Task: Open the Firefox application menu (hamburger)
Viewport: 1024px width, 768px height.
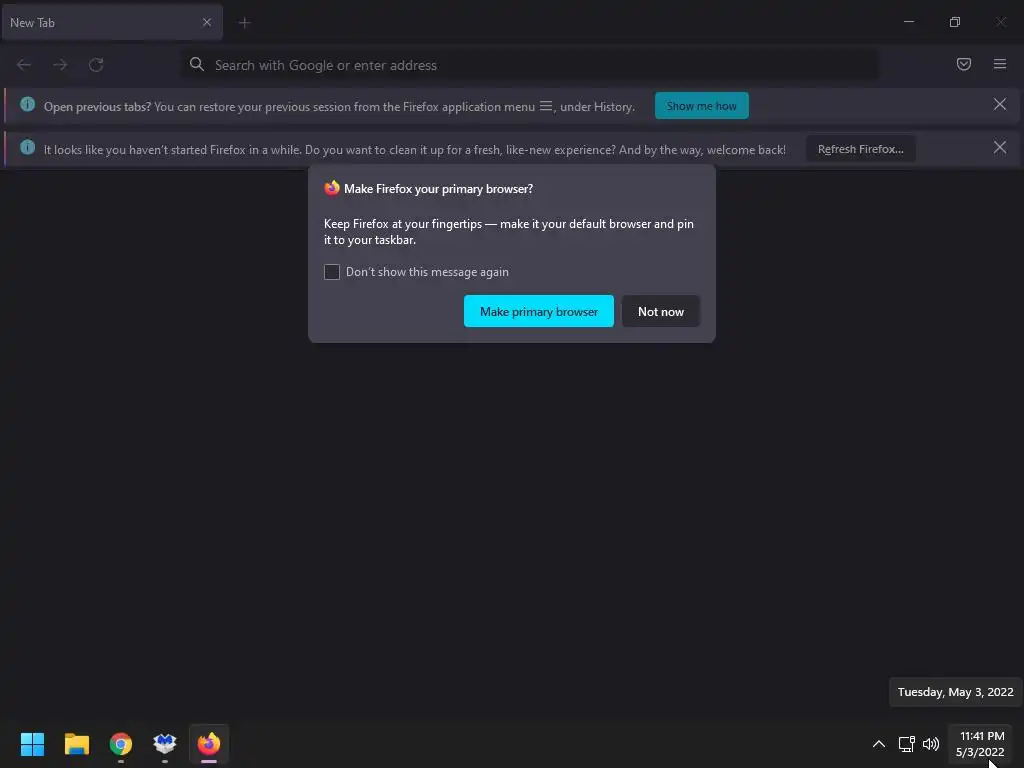Action: pyautogui.click(x=999, y=64)
